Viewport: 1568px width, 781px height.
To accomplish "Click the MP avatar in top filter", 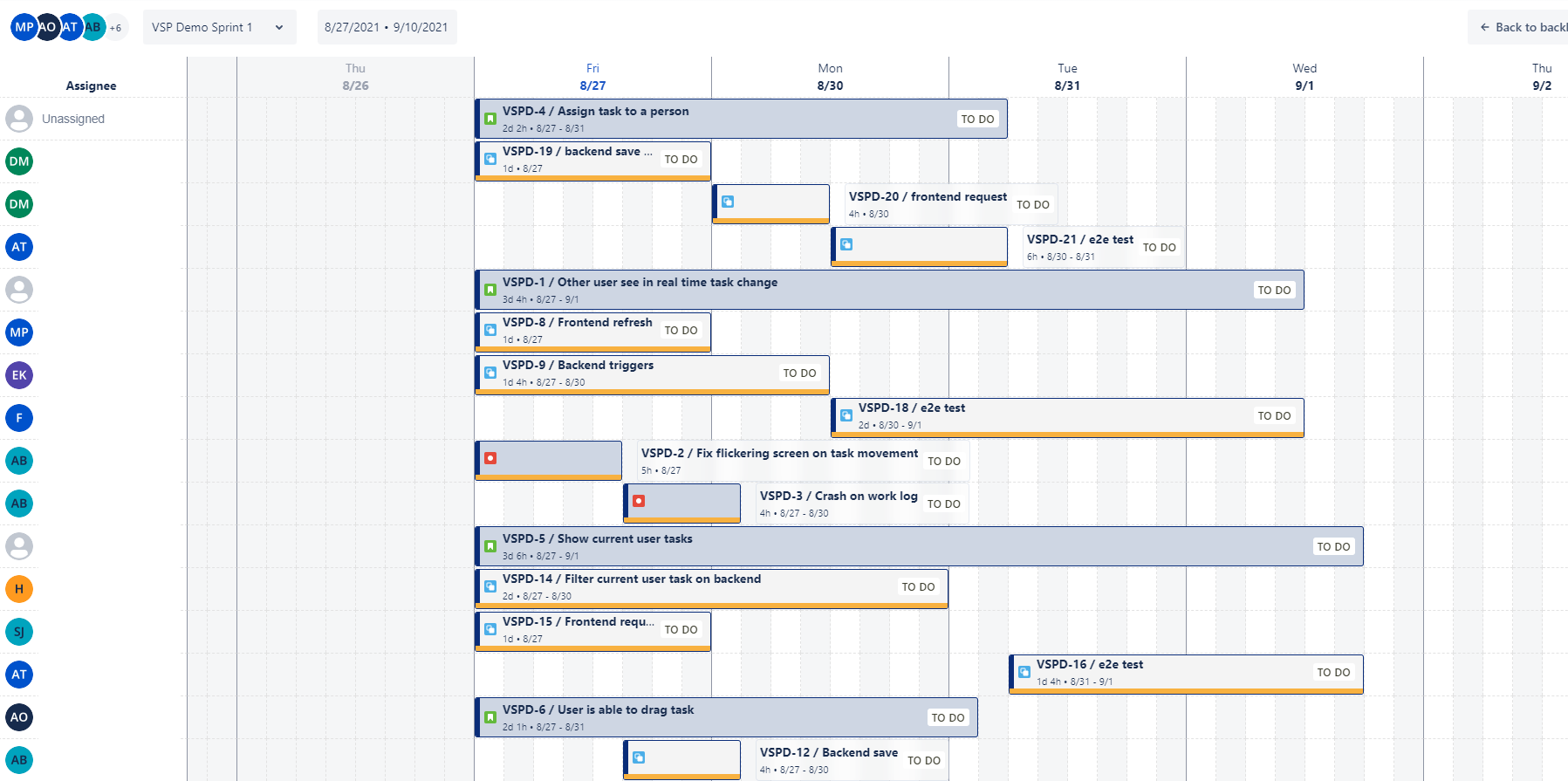I will click(23, 27).
